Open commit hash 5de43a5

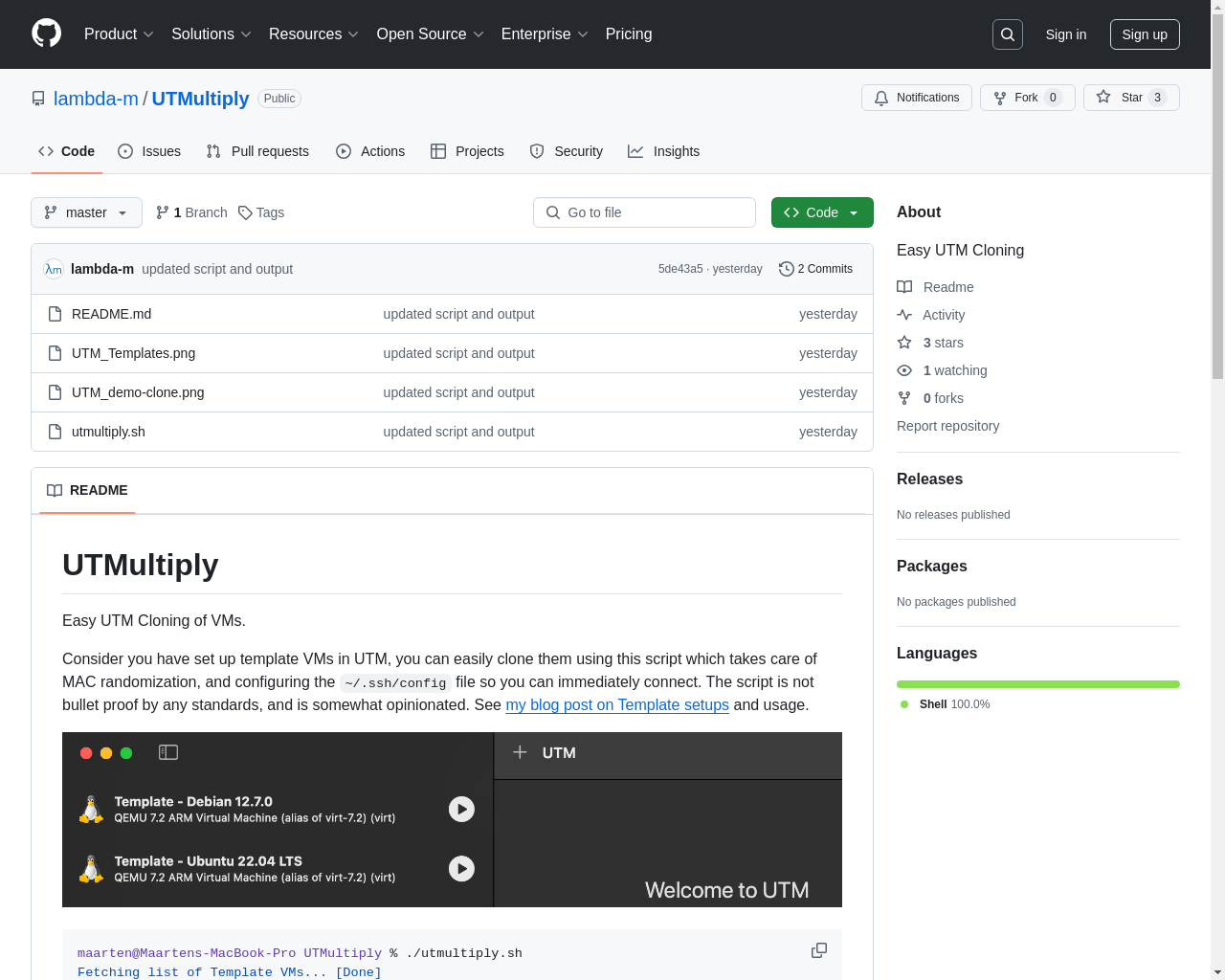point(680,269)
